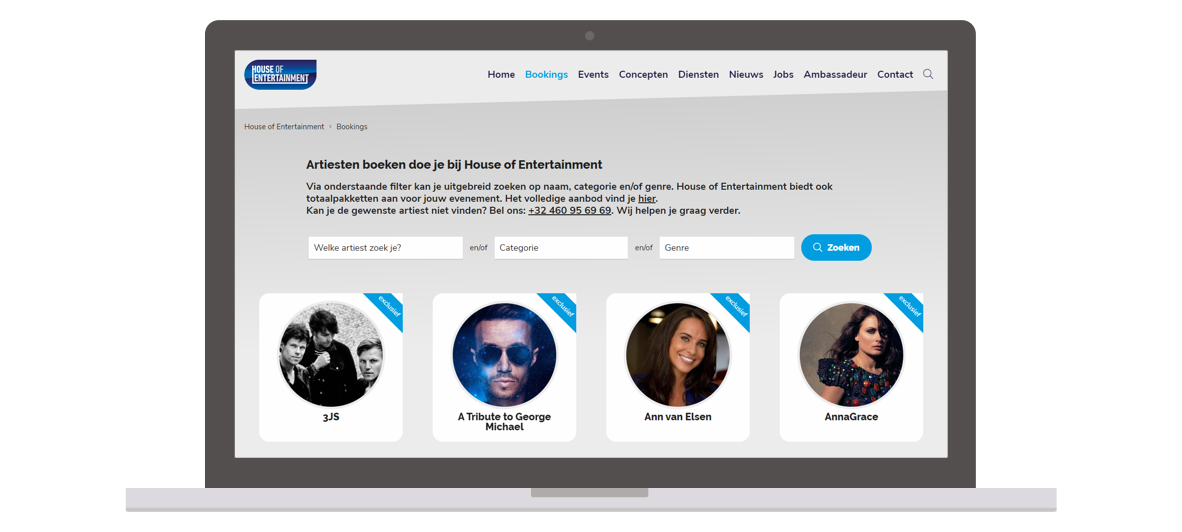Follow the 'hier' link for totaalpakketten

647,199
